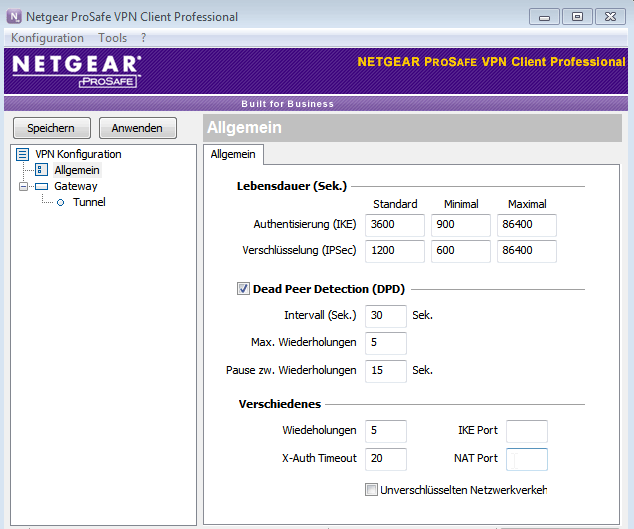Viewport: 634px width, 529px height.
Task: Open the ? help menu
Action: [x=143, y=38]
